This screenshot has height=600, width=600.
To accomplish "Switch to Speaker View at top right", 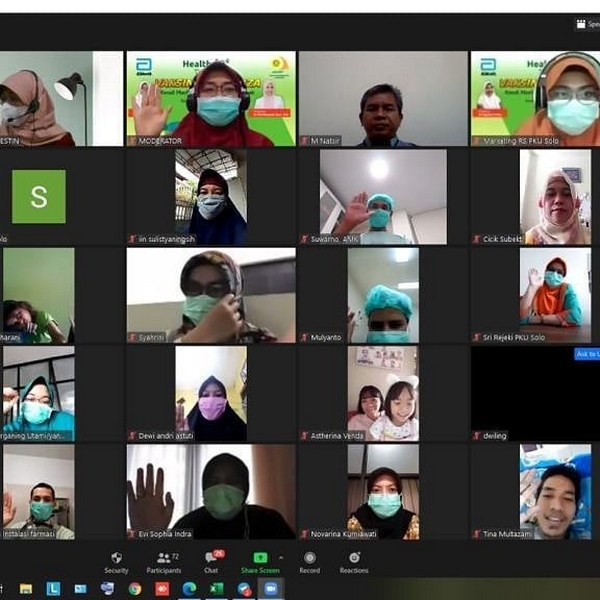I will [x=586, y=24].
